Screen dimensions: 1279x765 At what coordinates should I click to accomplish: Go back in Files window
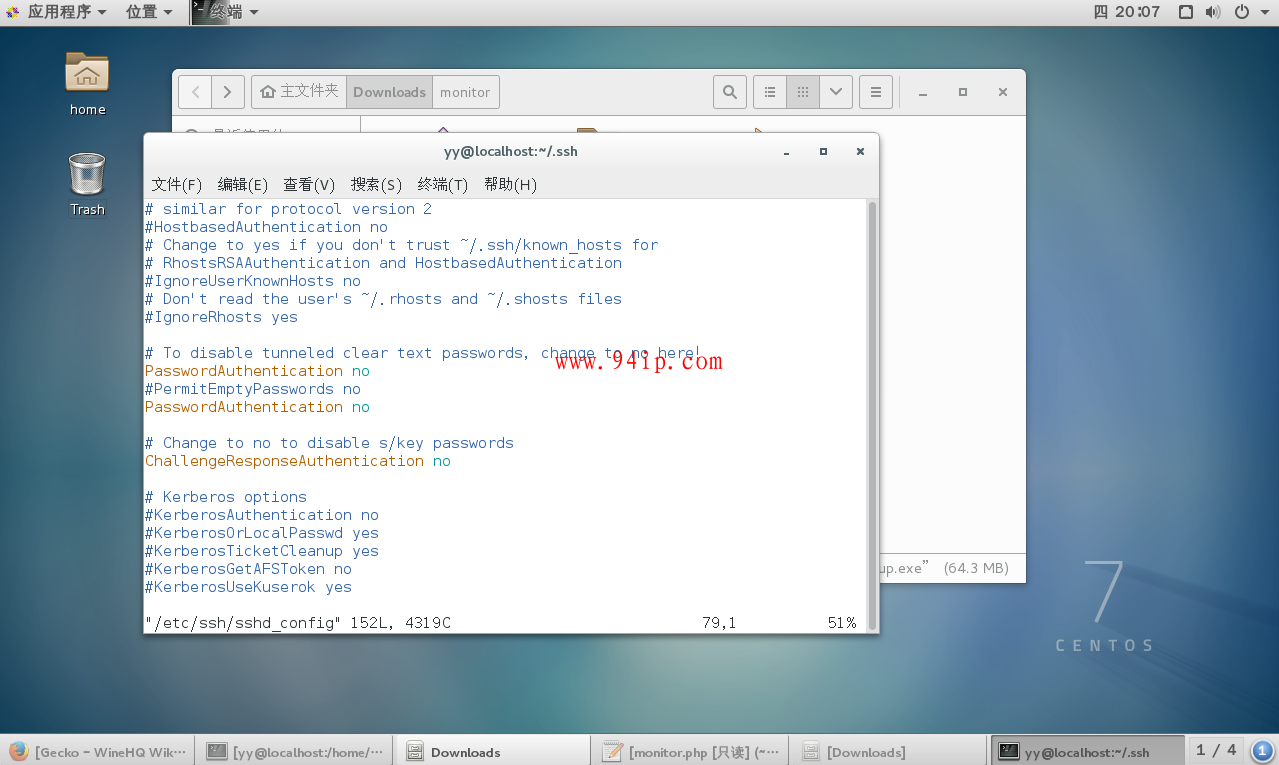pyautogui.click(x=195, y=92)
